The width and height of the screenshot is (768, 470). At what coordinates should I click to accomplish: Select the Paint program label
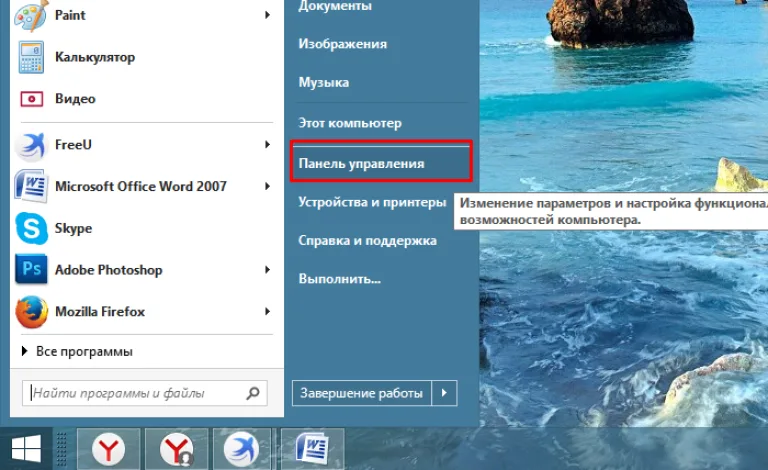click(x=70, y=15)
